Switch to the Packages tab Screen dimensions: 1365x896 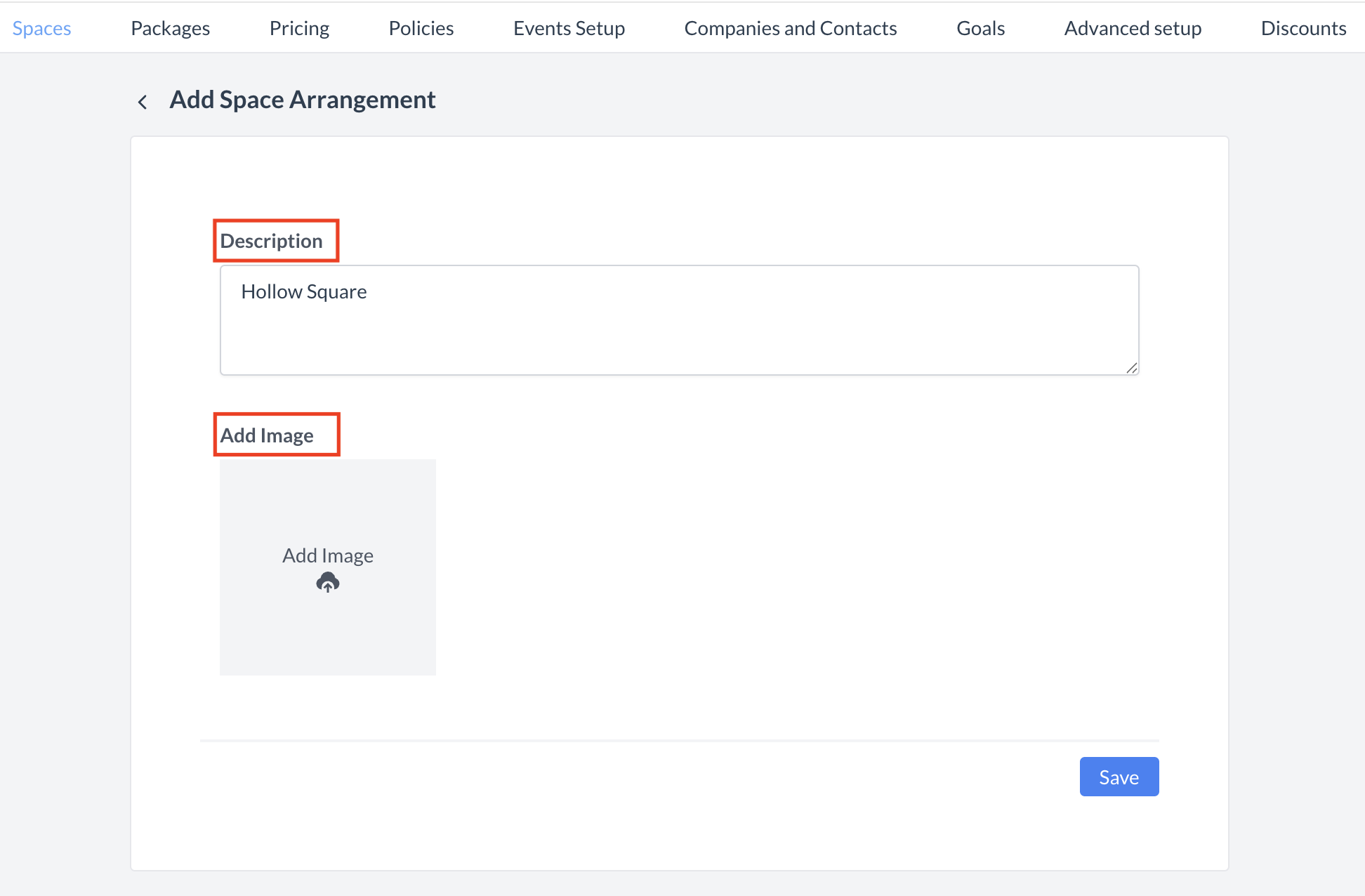[170, 28]
